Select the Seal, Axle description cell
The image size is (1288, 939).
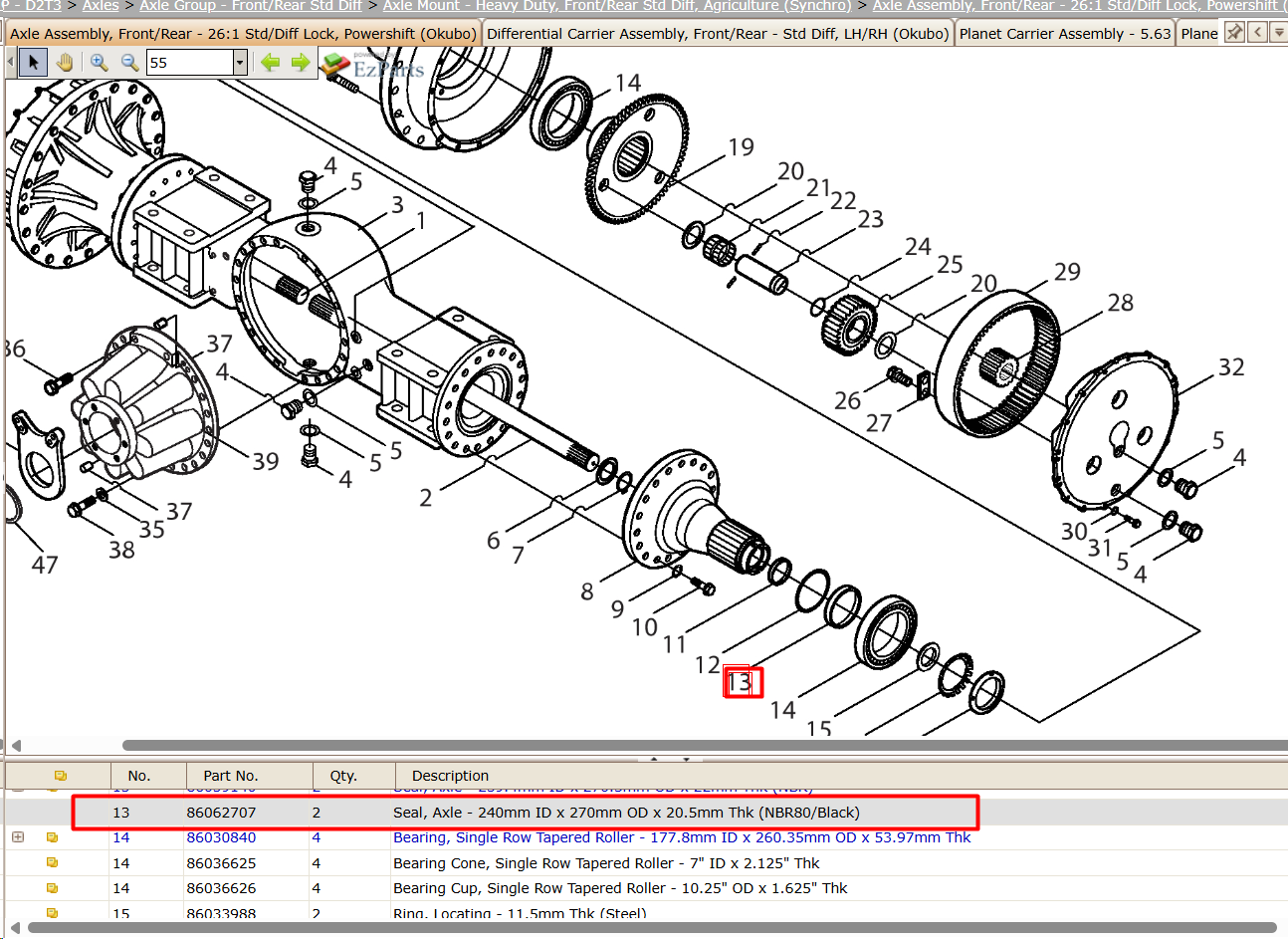626,813
